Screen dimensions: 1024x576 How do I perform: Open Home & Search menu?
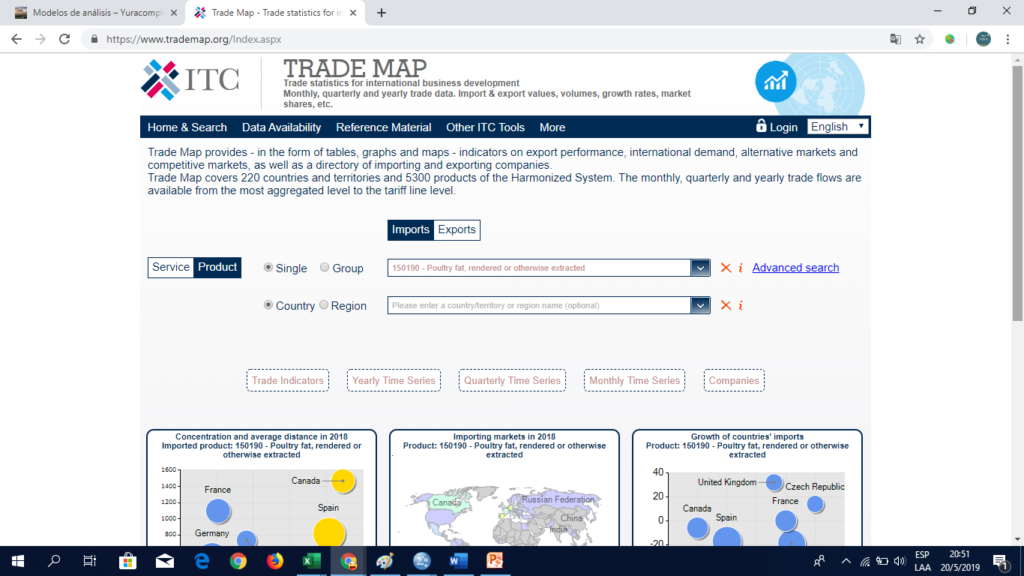(187, 127)
